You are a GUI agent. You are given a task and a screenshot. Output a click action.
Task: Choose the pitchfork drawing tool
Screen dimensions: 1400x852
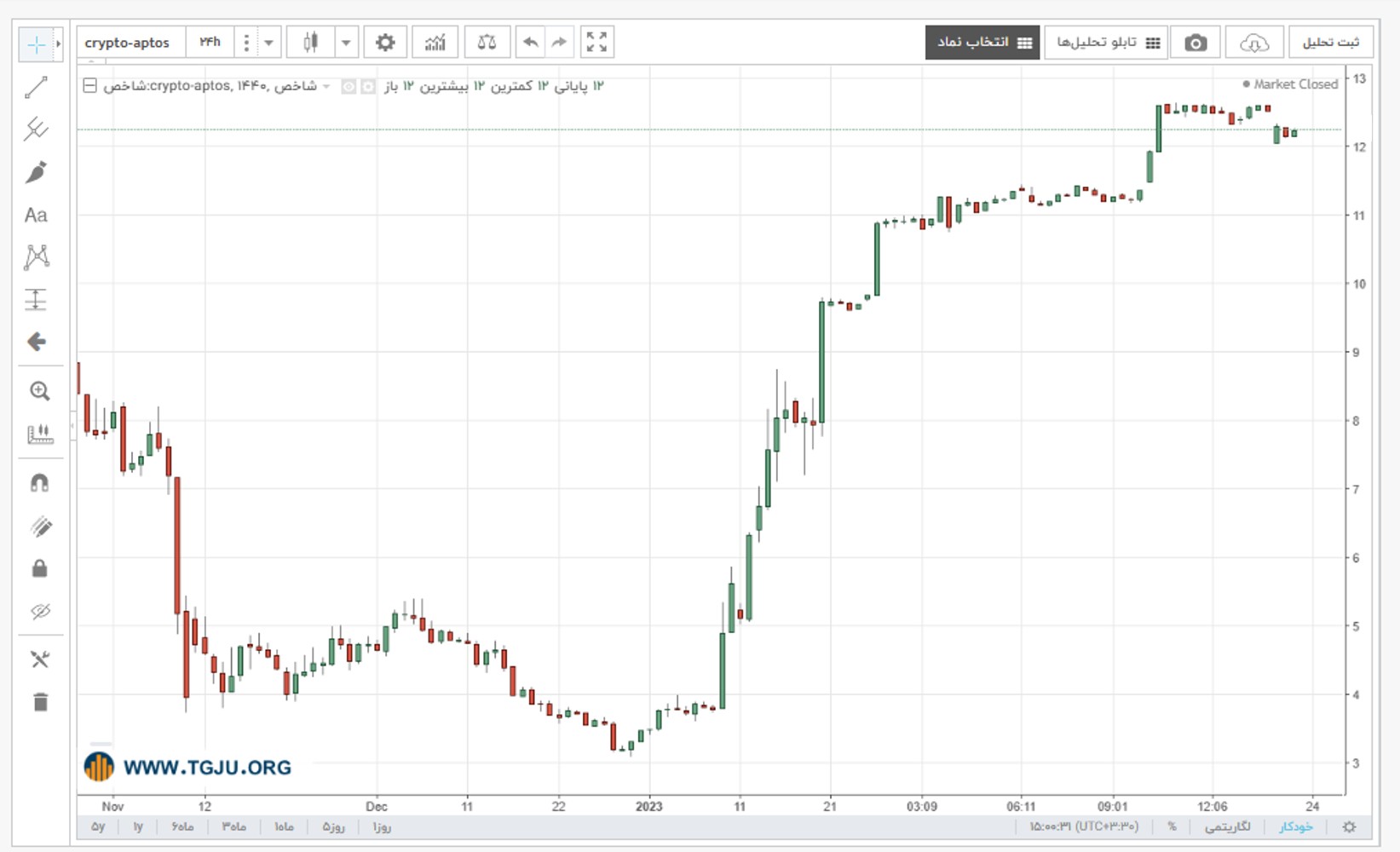(x=36, y=130)
